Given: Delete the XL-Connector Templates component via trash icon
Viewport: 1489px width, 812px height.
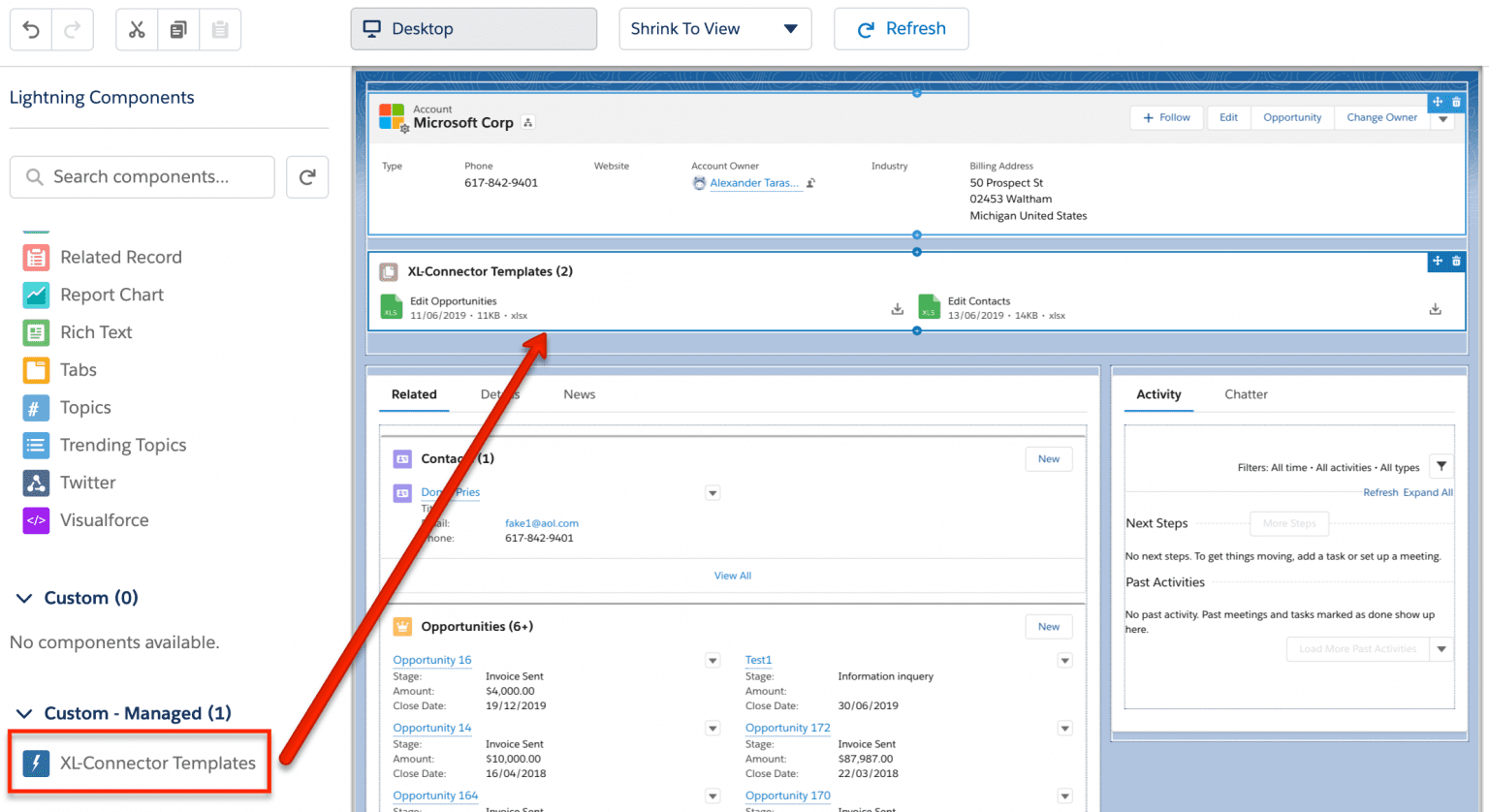Looking at the screenshot, I should pyautogui.click(x=1456, y=261).
